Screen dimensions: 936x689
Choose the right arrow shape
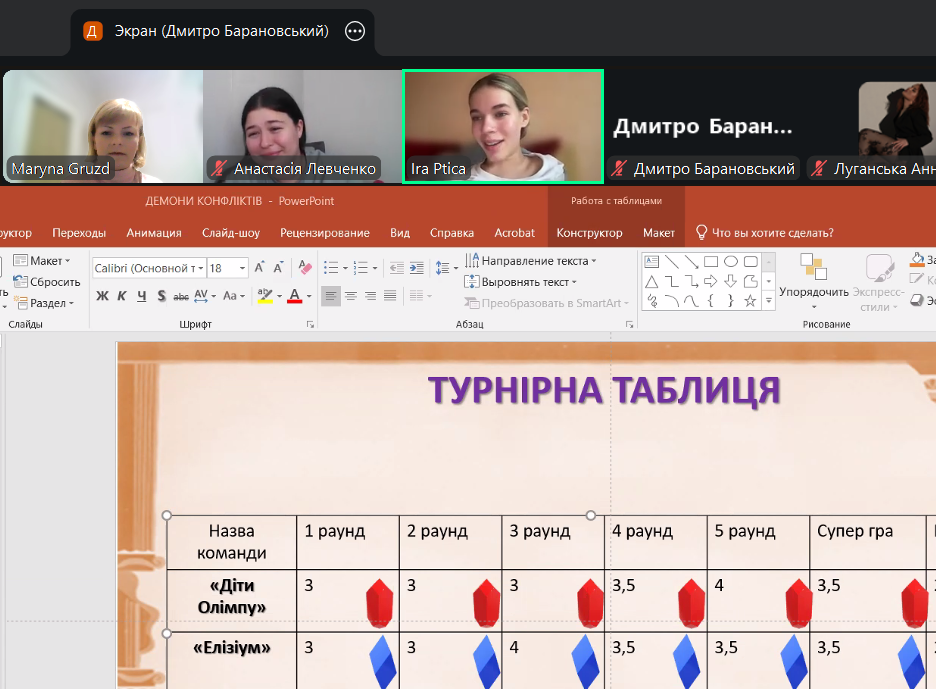pos(711,281)
